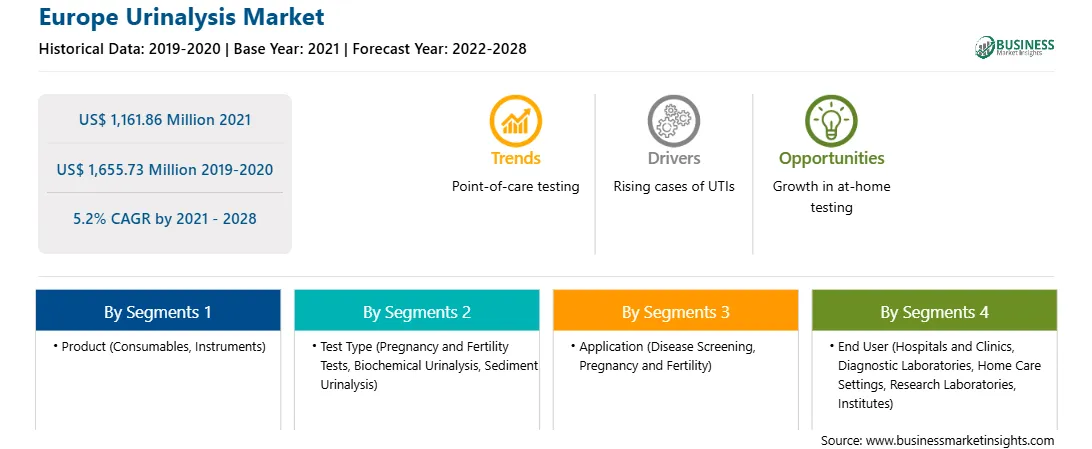Select the By Segments 1 header
Screen dimensions: 1092x449
[x=158, y=310]
